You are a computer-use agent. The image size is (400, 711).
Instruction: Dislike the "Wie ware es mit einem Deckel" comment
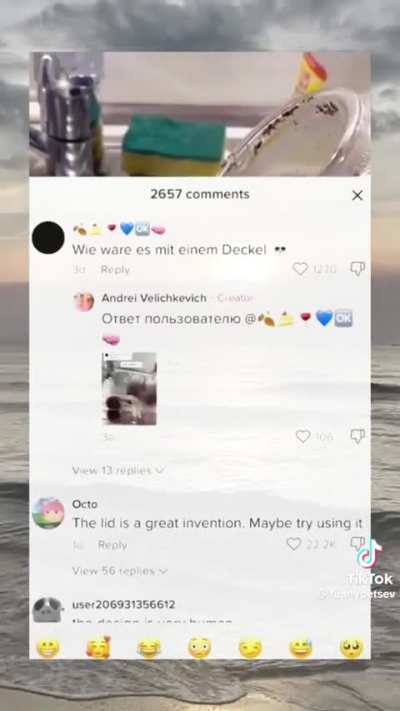[x=358, y=269]
